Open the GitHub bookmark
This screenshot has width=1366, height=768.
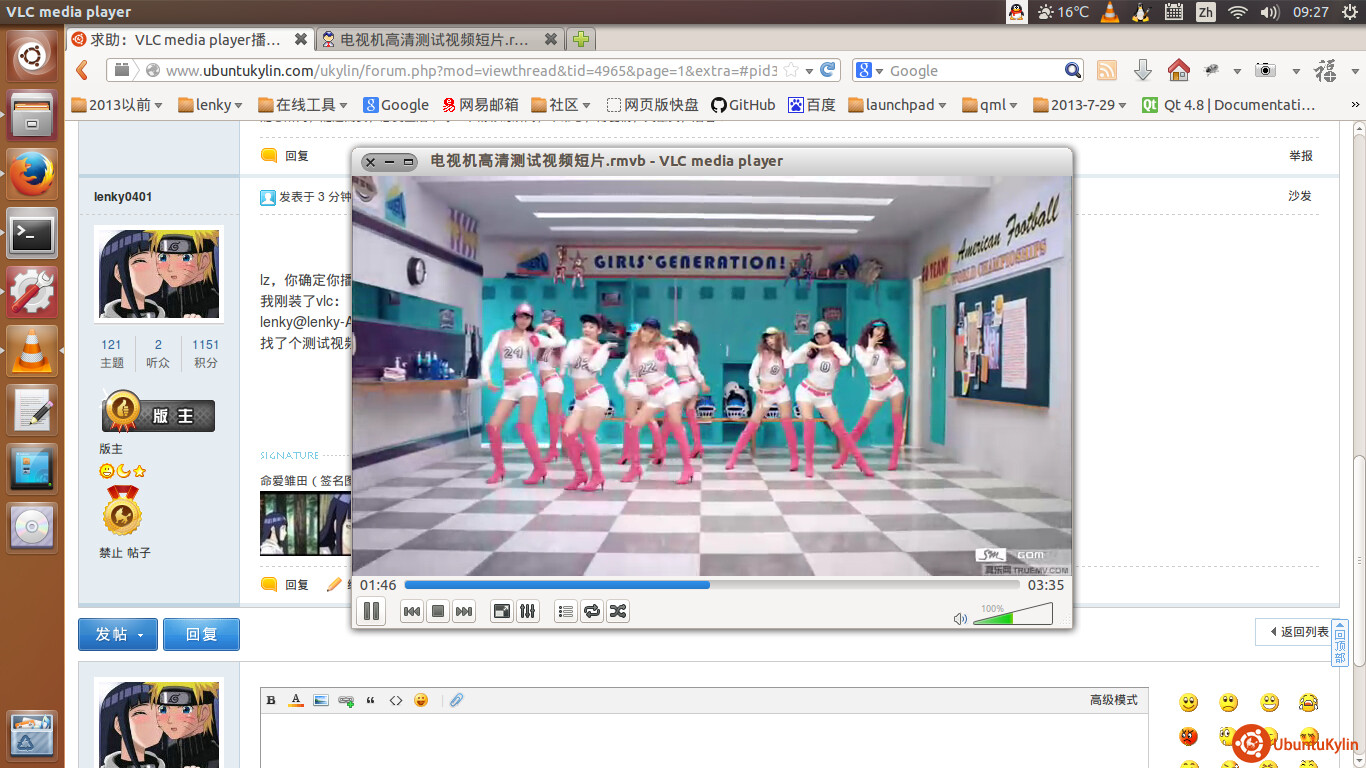tap(742, 105)
